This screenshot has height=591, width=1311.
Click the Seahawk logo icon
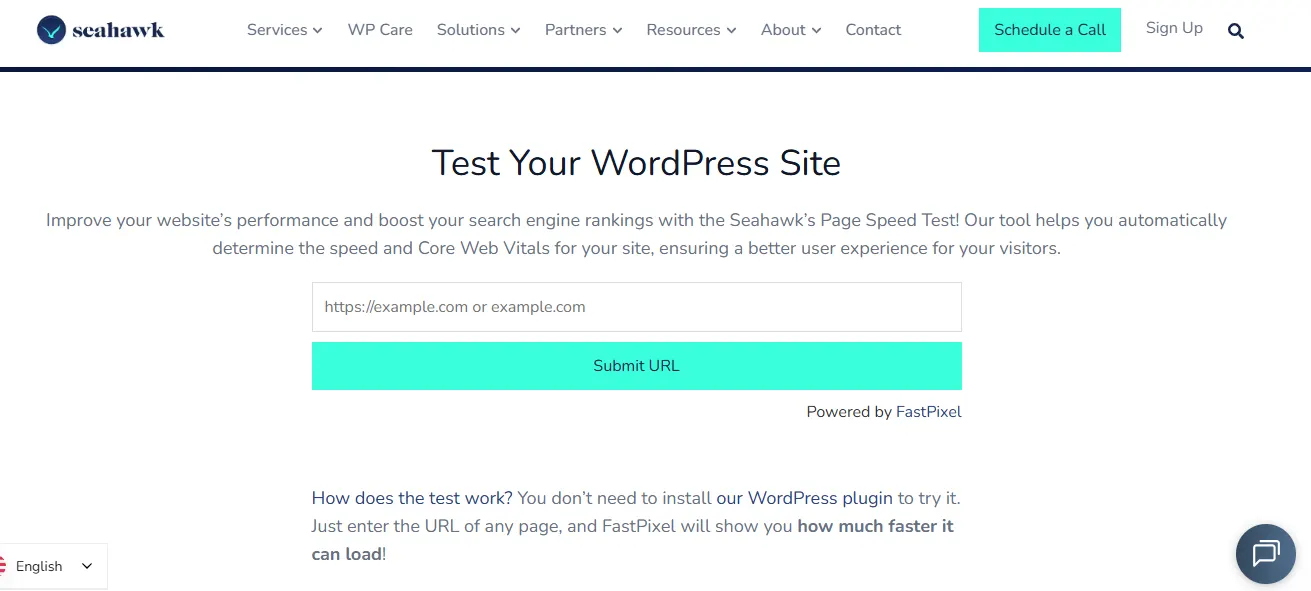pyautogui.click(x=51, y=30)
